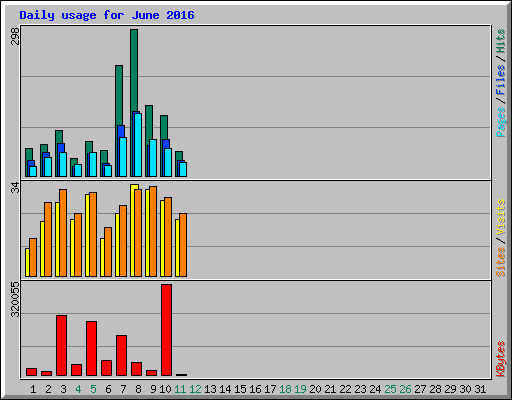Click the yellow 'Visits' legend label
The width and height of the screenshot is (512, 400).
point(501,218)
